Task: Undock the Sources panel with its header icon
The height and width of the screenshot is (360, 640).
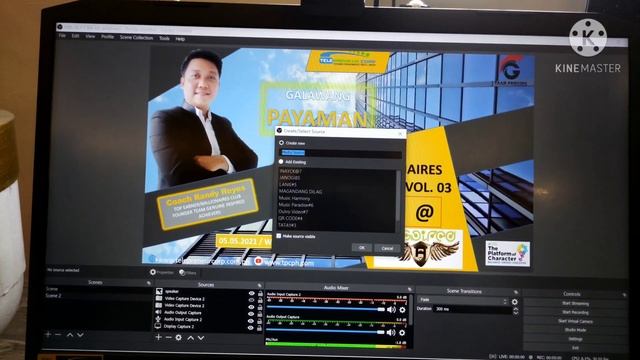Action: pos(260,285)
